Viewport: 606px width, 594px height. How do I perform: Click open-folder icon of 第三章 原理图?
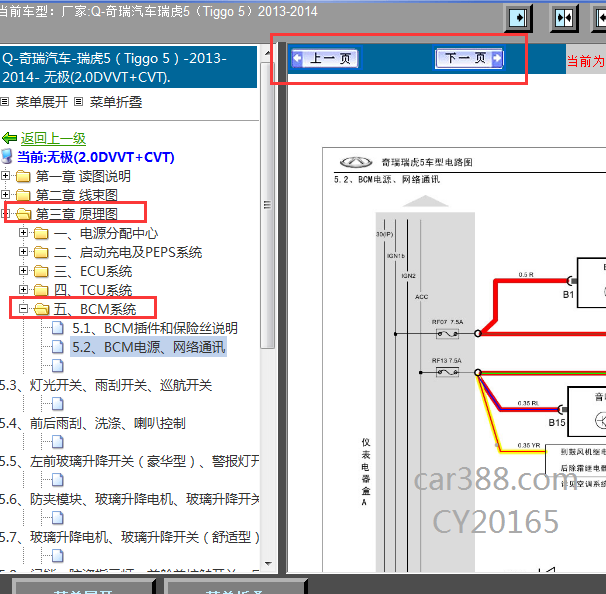(x=23, y=214)
